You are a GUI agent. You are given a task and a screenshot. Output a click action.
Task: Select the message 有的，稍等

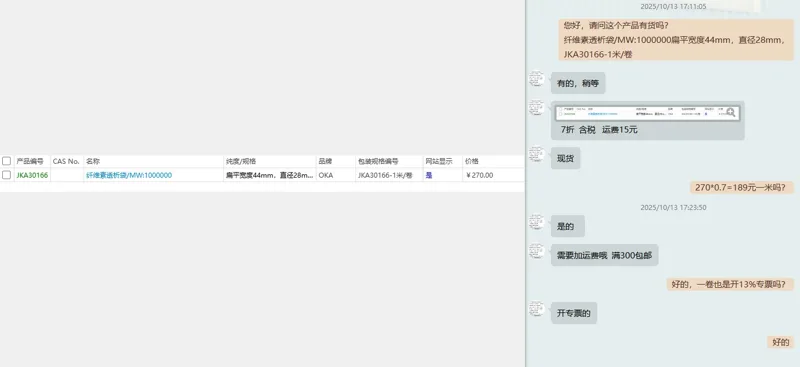coord(578,83)
